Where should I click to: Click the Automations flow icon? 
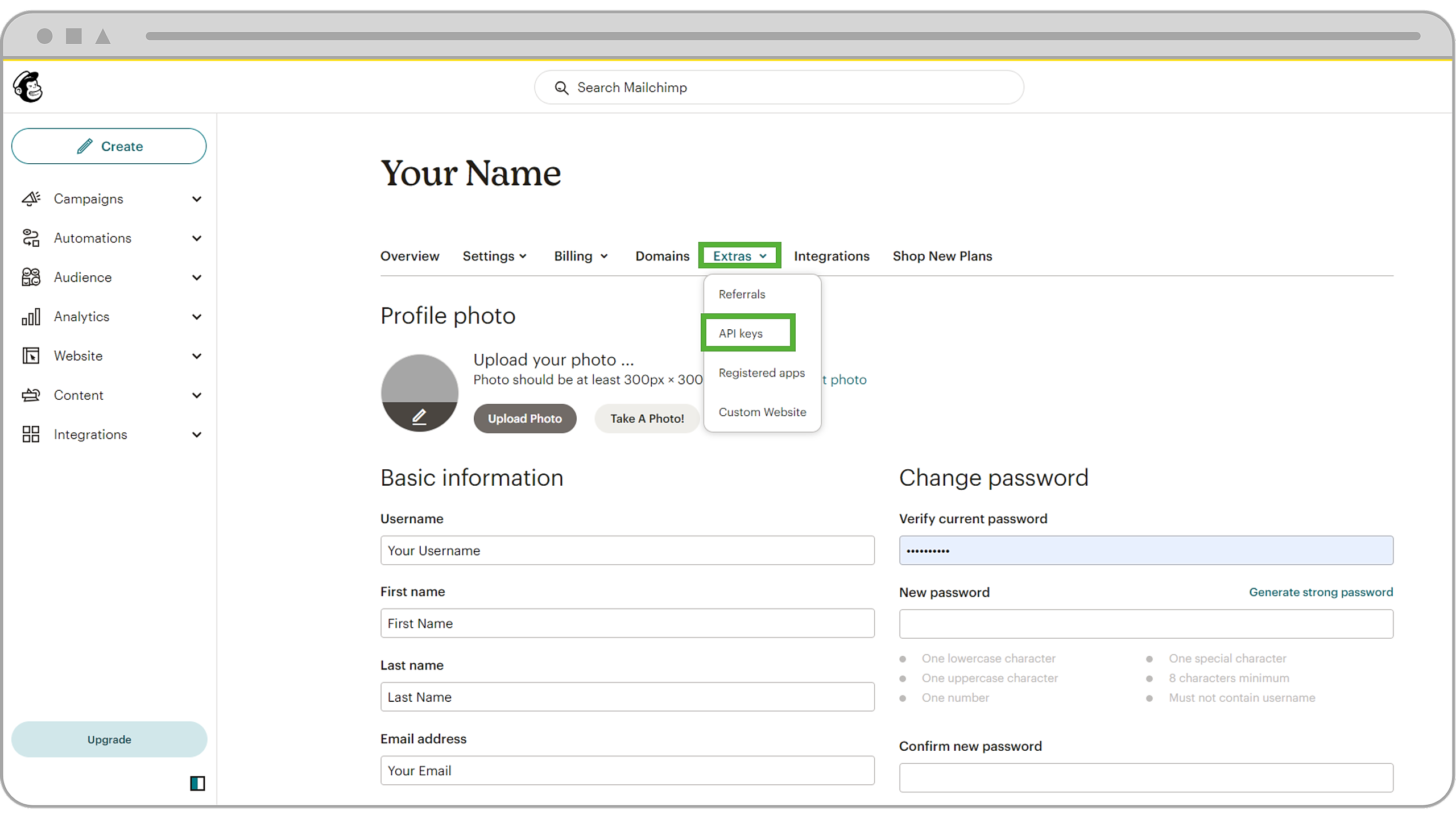(31, 238)
